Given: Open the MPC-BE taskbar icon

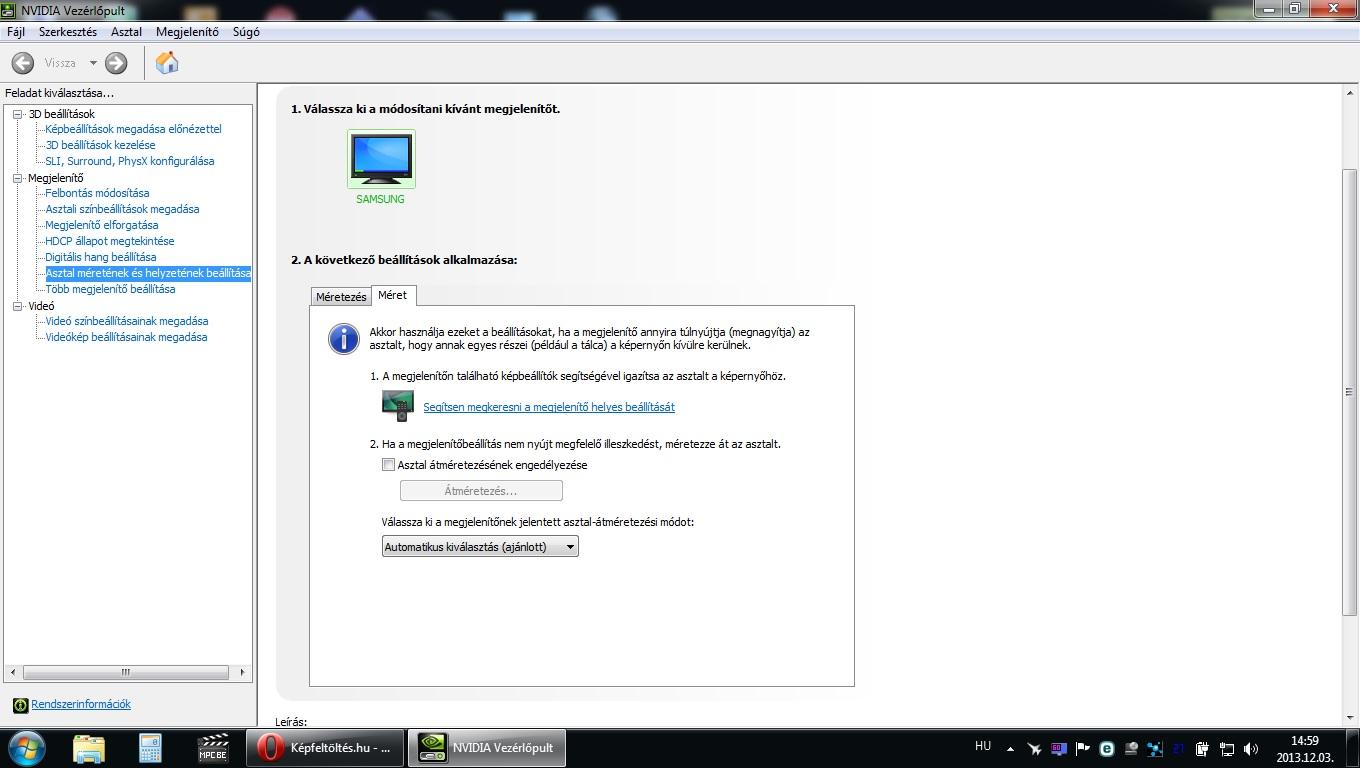Looking at the screenshot, I should (x=212, y=748).
